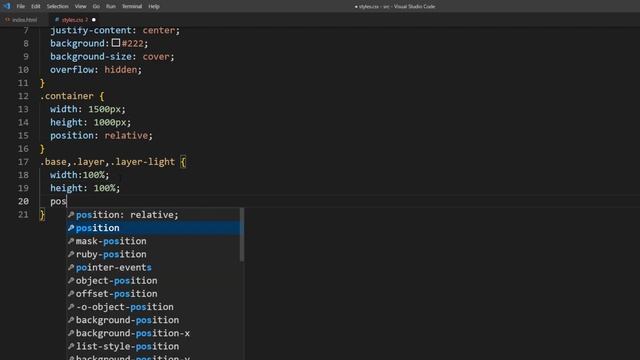The width and height of the screenshot is (640, 360).
Task: Choose the background-position-x suggestion
Action: [154, 333]
